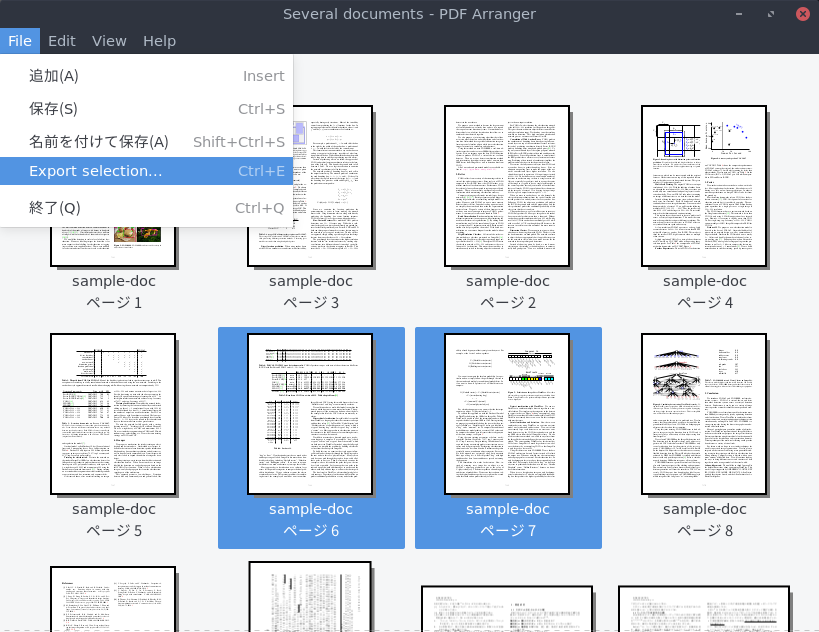Click the highlighted ページ 6 thumbnail

pyautogui.click(x=310, y=414)
